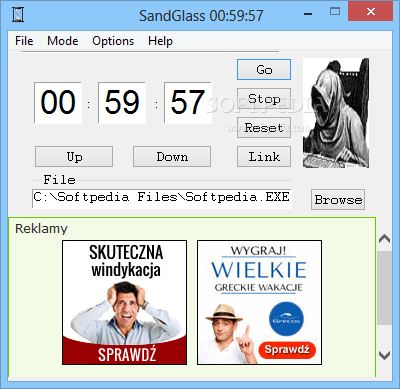
Task: Open the Mode menu
Action: (x=63, y=41)
